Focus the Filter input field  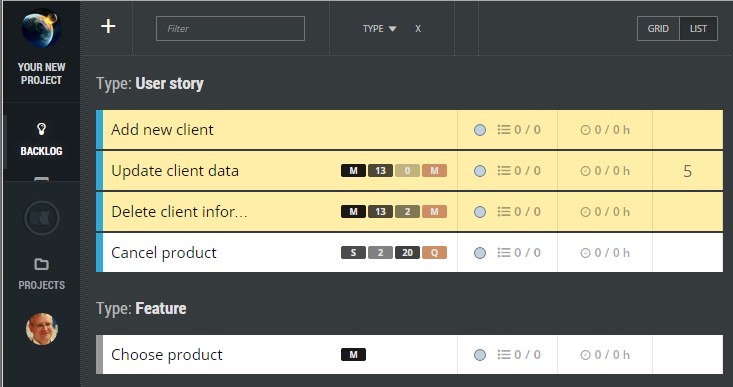[x=230, y=29]
